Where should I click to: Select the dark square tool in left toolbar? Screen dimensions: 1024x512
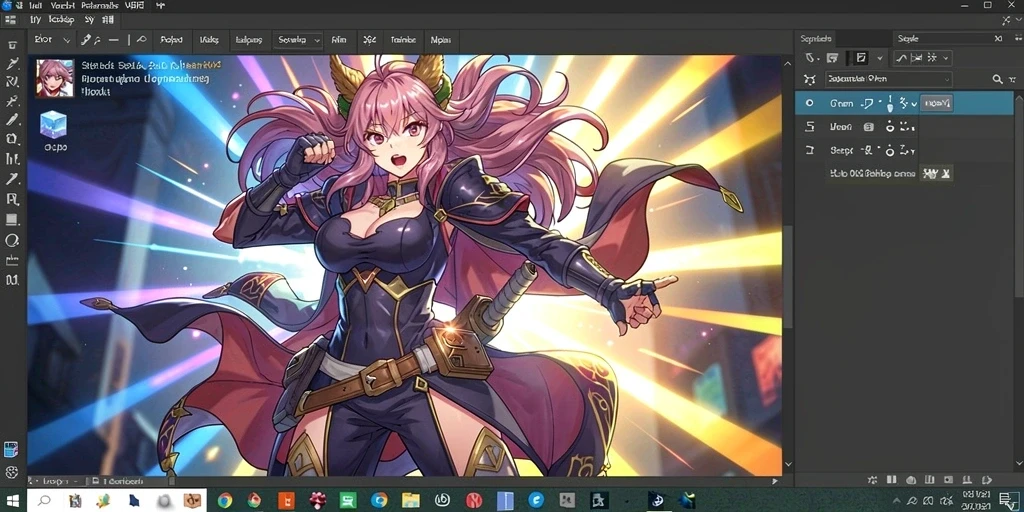[x=12, y=219]
